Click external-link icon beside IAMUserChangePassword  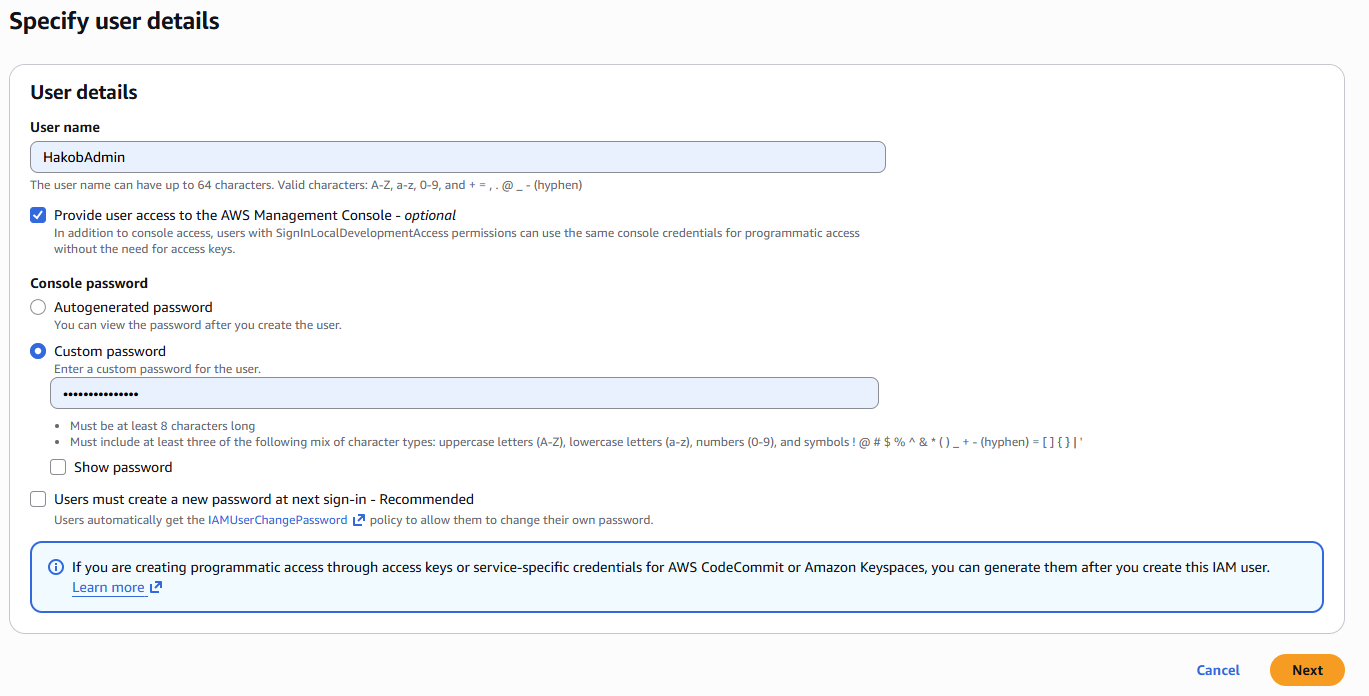point(359,520)
